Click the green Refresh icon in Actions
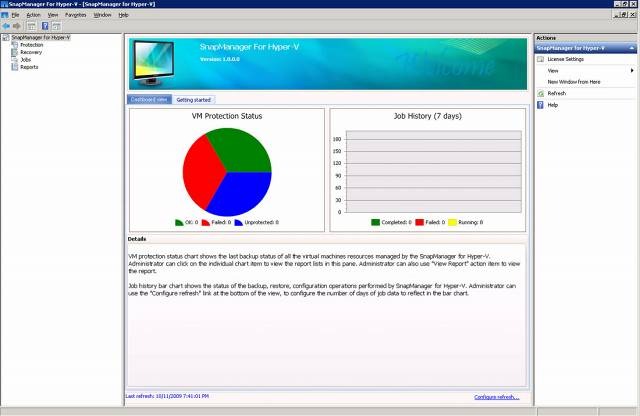 [x=540, y=93]
